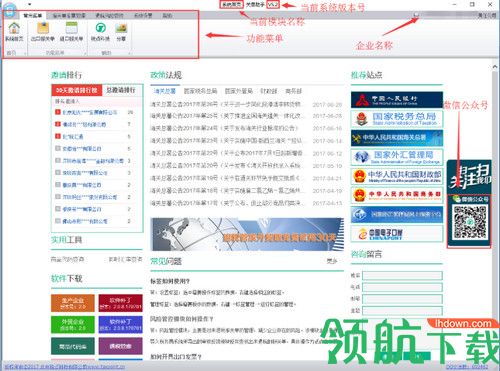Open customs announcement 2017 No. 20
500x371 pixels.
(226, 165)
